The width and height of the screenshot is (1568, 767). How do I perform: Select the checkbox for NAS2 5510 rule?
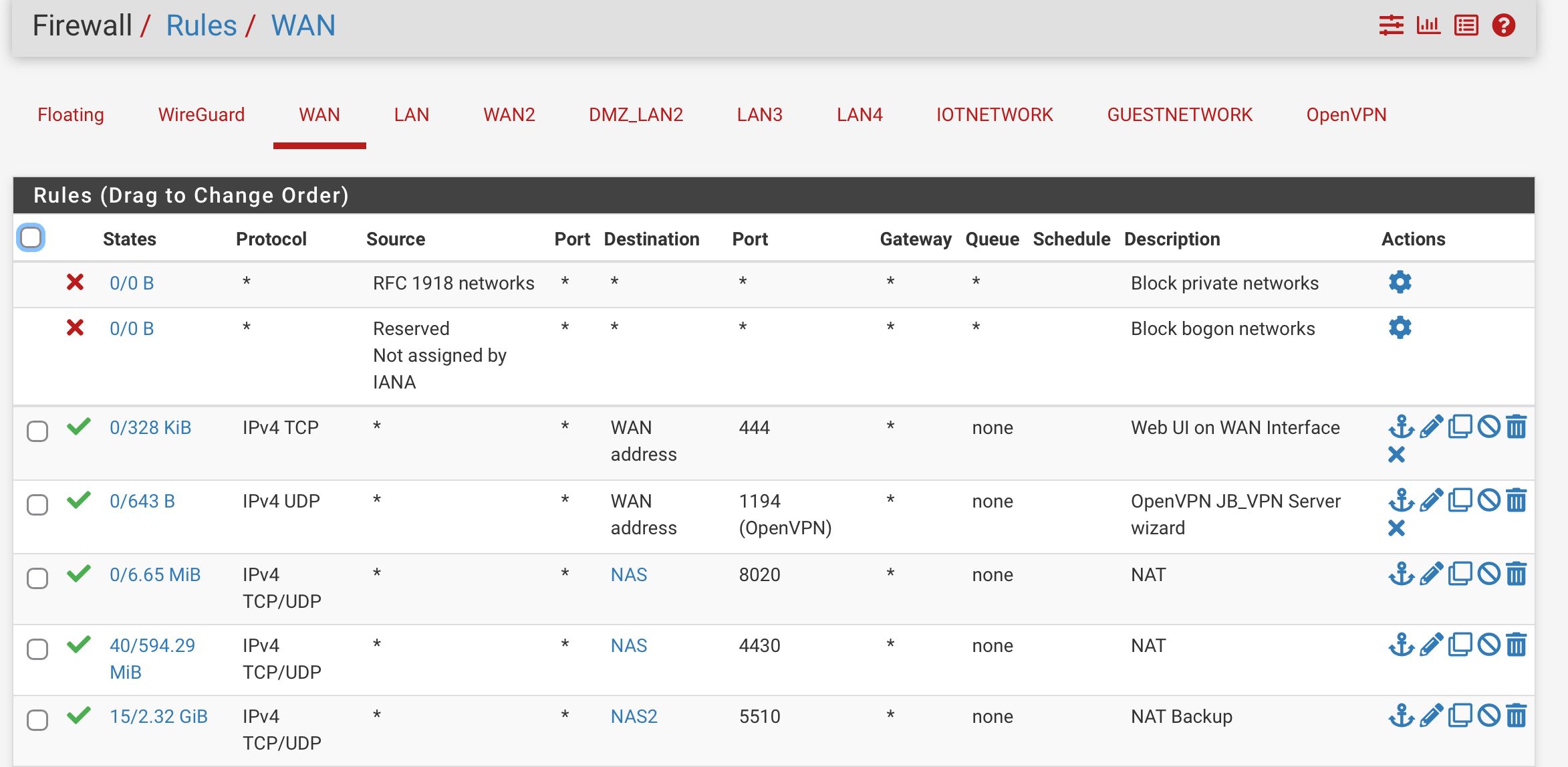37,720
